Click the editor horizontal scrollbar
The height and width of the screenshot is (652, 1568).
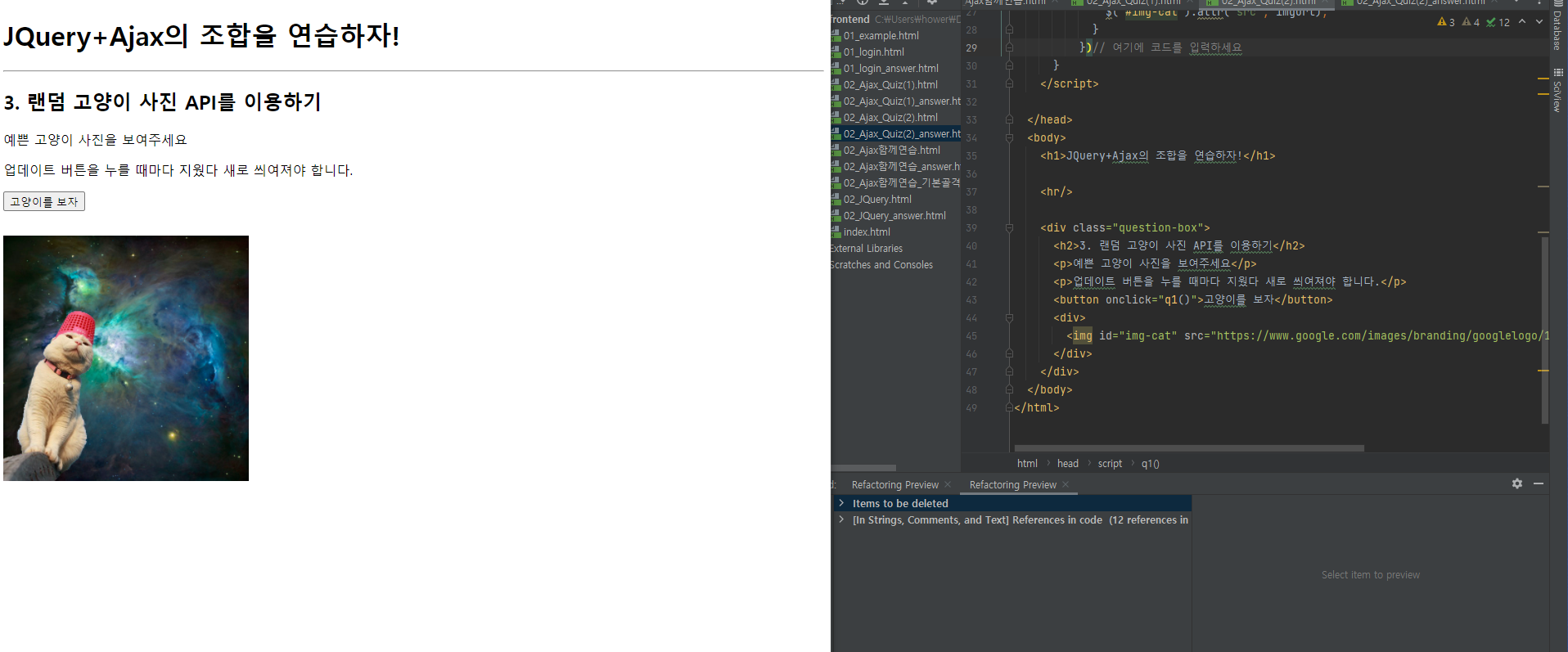(1189, 448)
